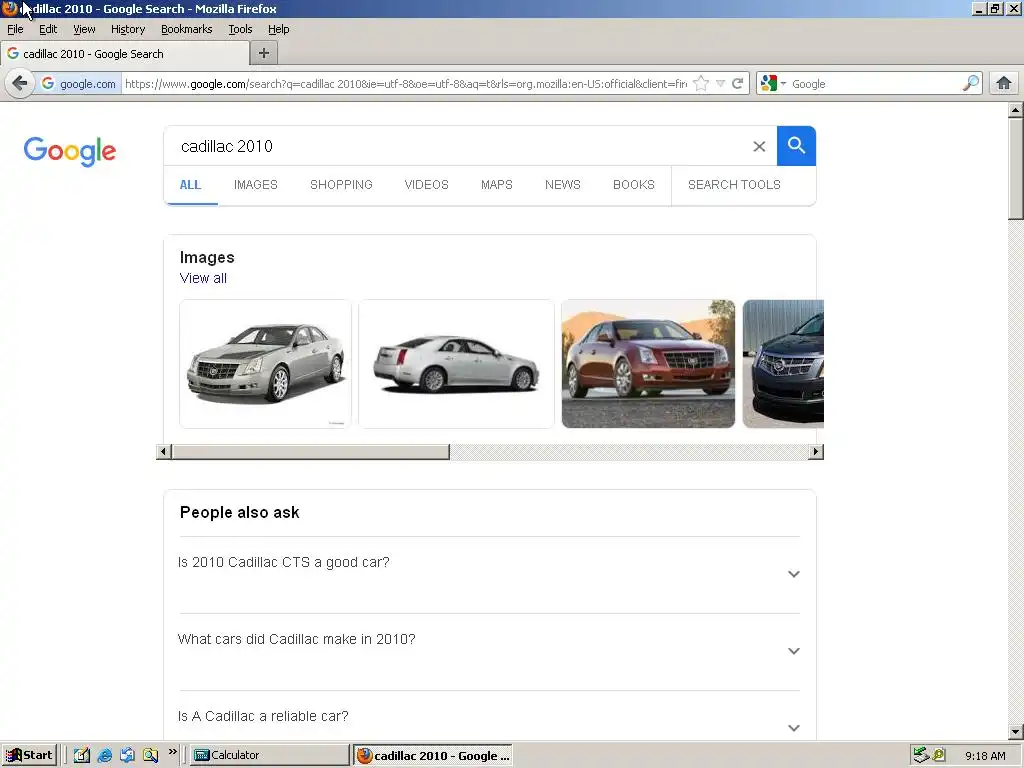Open the Help menu
Viewport: 1024px width, 768px height.
(279, 29)
